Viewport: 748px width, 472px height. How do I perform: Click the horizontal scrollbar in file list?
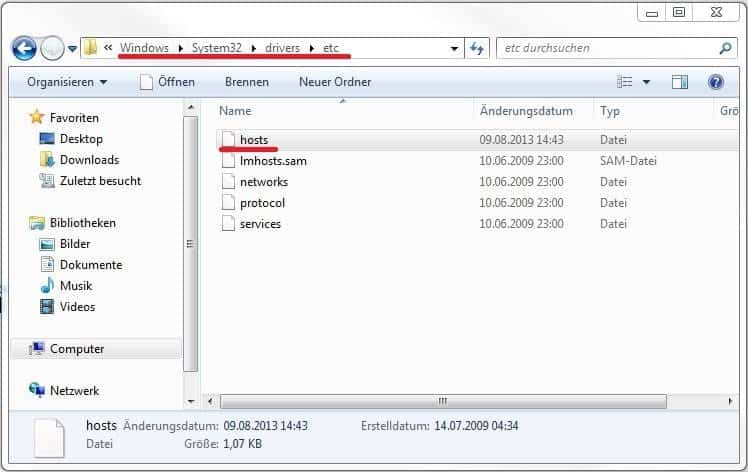[440, 400]
